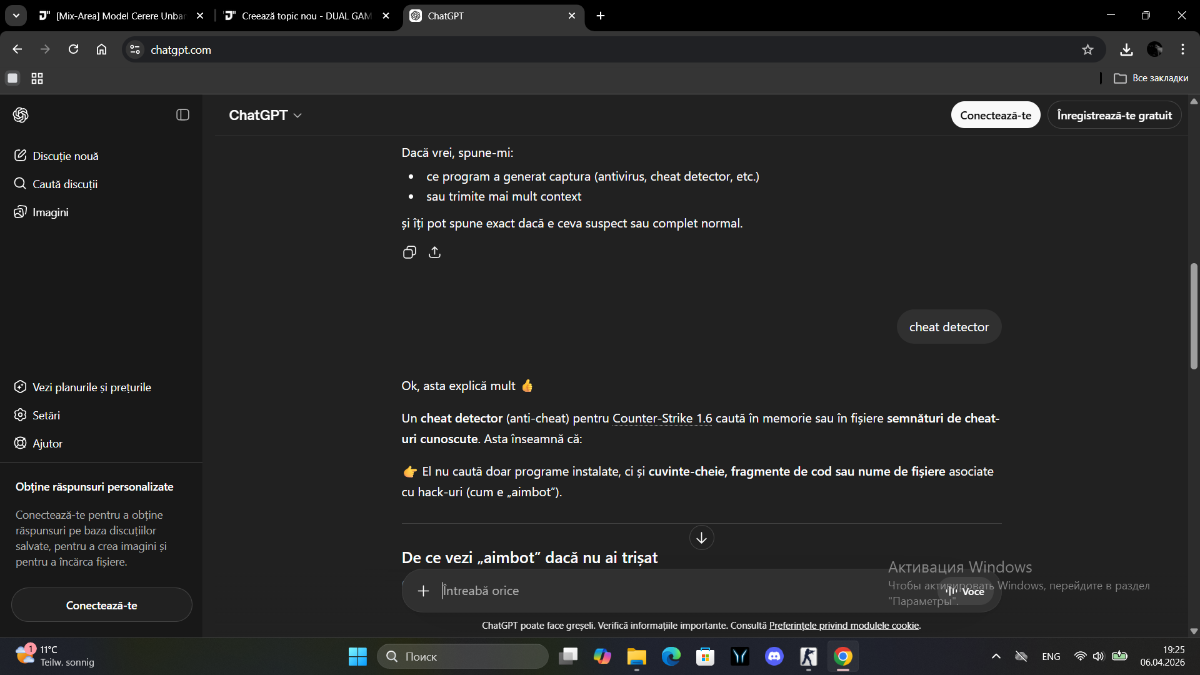1200x675 pixels.
Task: Share the response via upload icon
Action: click(x=434, y=253)
